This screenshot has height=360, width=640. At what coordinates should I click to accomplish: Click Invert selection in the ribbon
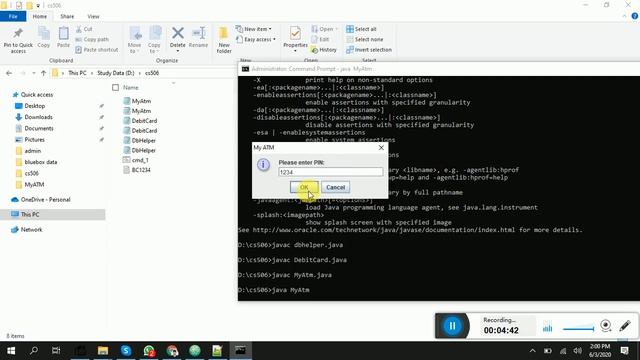click(x=369, y=50)
